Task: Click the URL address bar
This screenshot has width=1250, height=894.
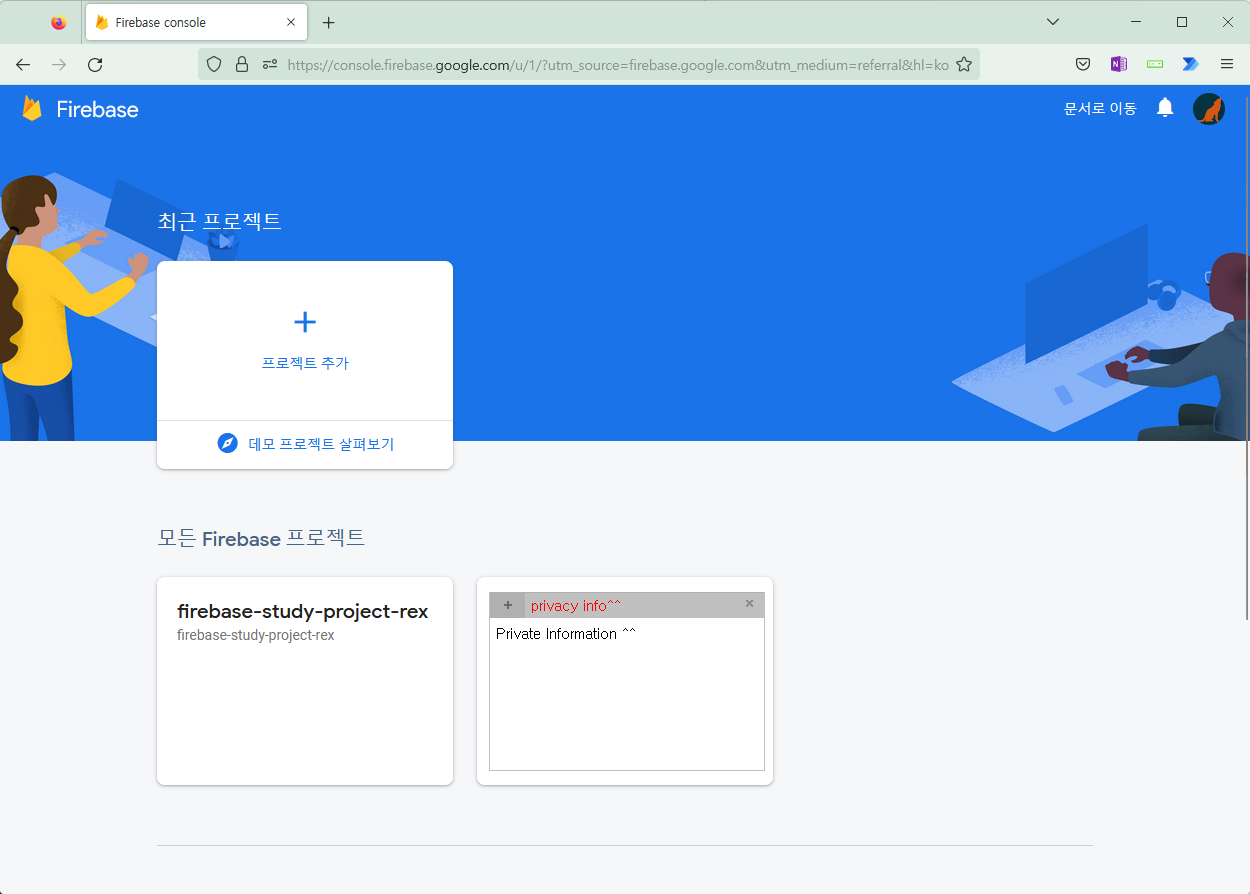Action: tap(617, 64)
